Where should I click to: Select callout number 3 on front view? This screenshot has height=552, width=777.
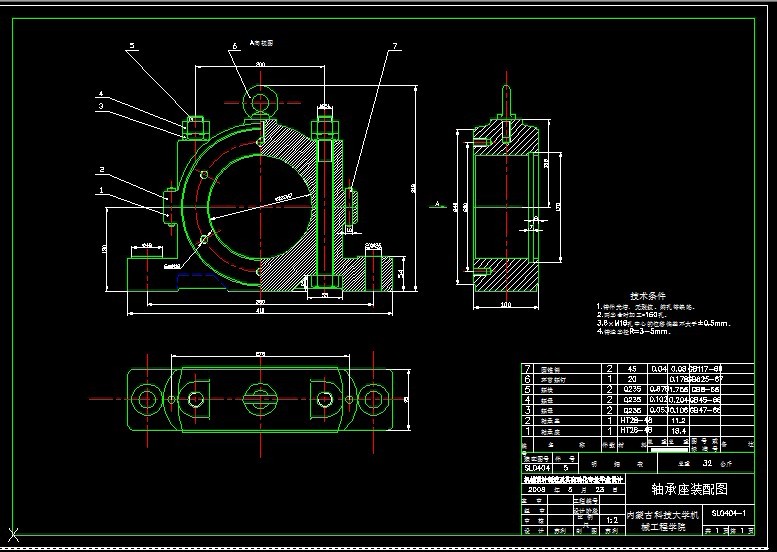[x=101, y=106]
